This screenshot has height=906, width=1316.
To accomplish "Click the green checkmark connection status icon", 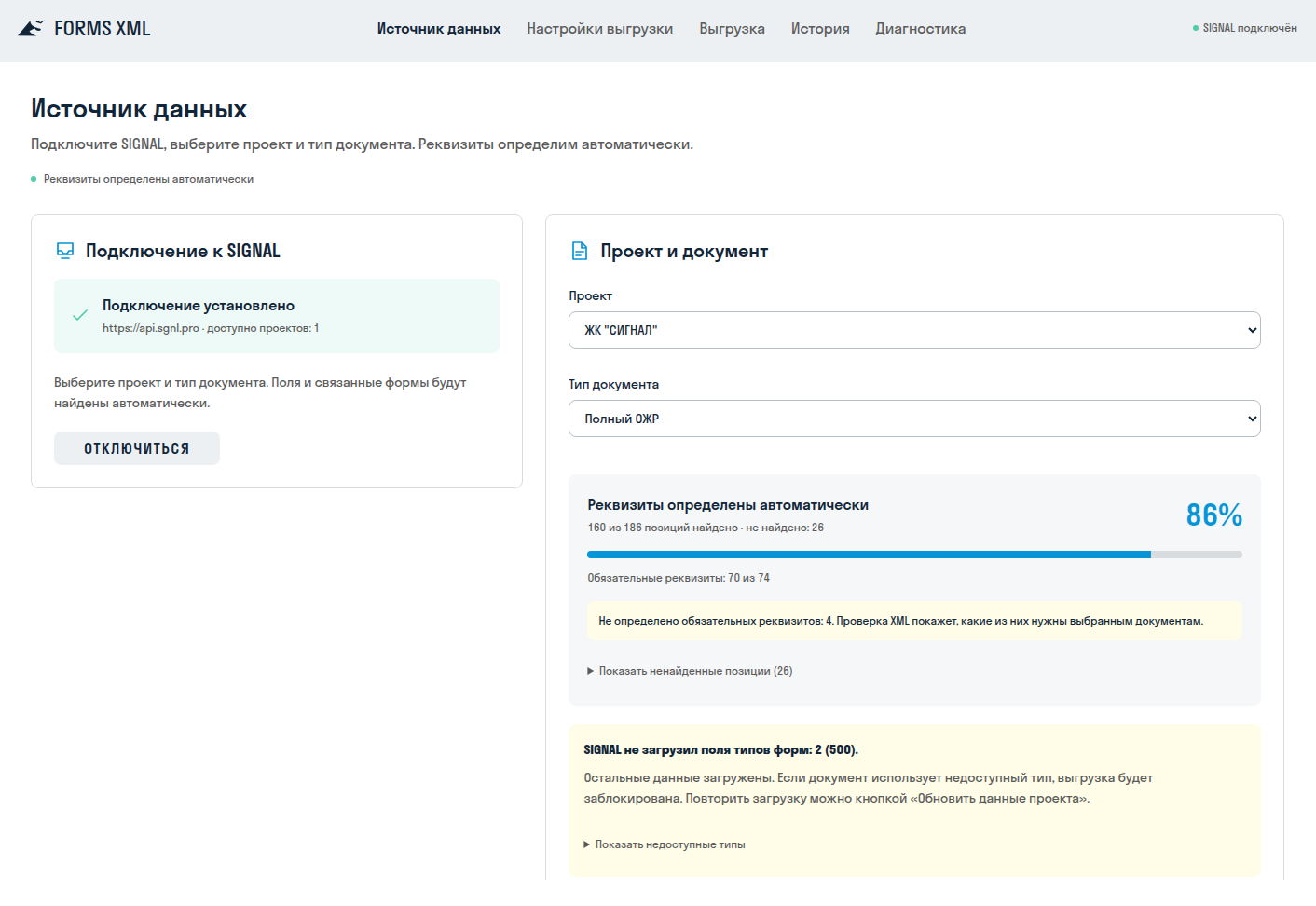I will (x=80, y=315).
